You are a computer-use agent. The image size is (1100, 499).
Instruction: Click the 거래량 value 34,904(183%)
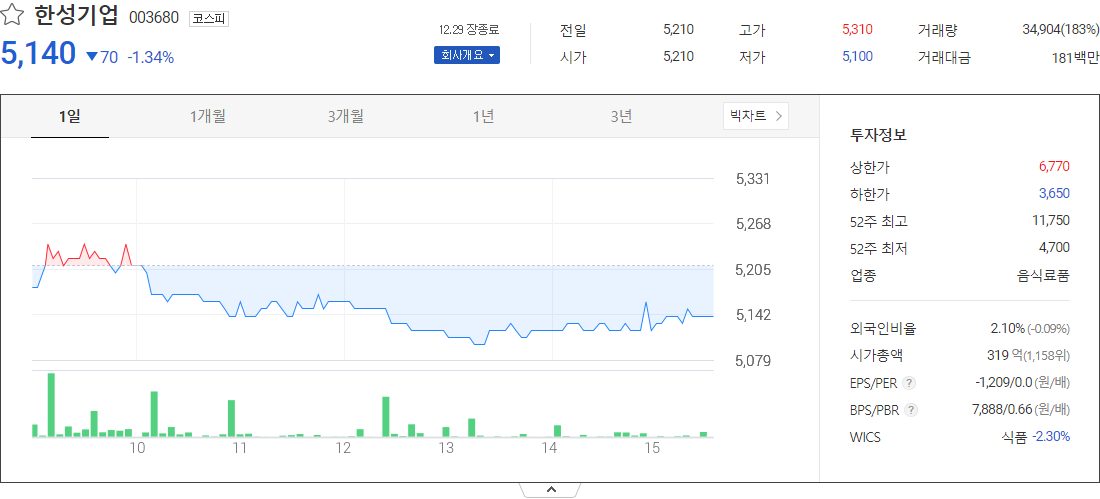pos(1061,29)
